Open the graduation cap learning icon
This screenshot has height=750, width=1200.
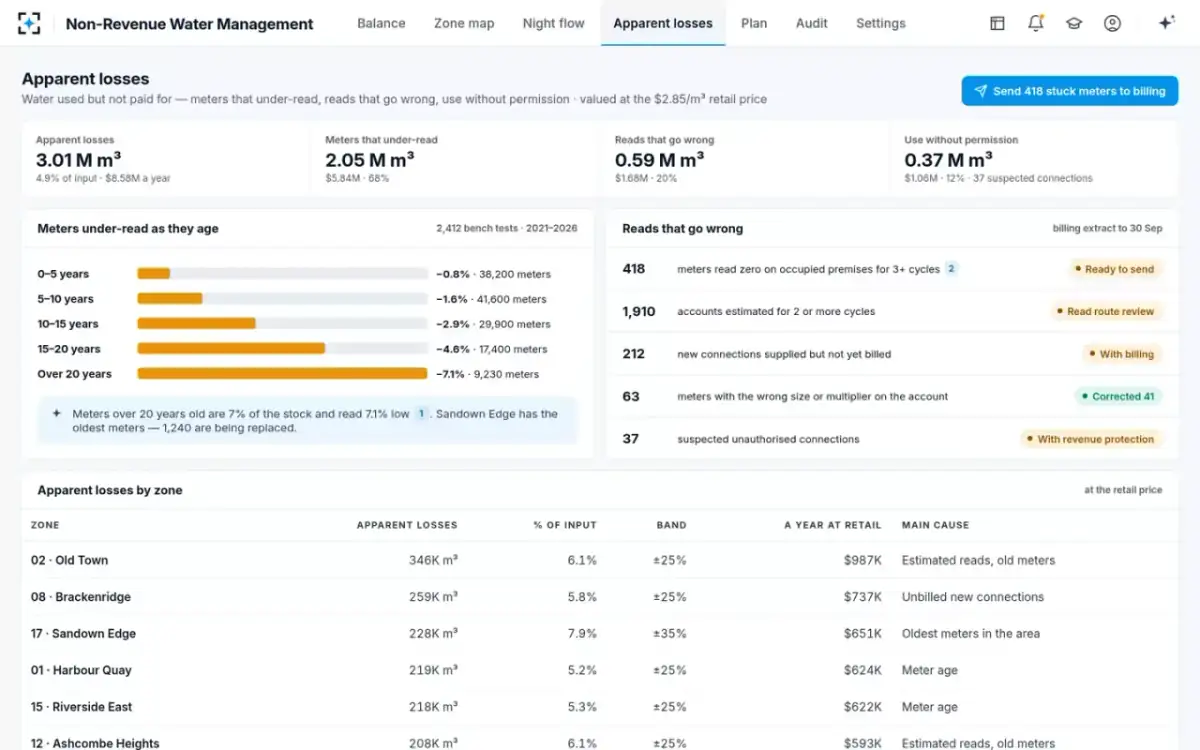1074,23
